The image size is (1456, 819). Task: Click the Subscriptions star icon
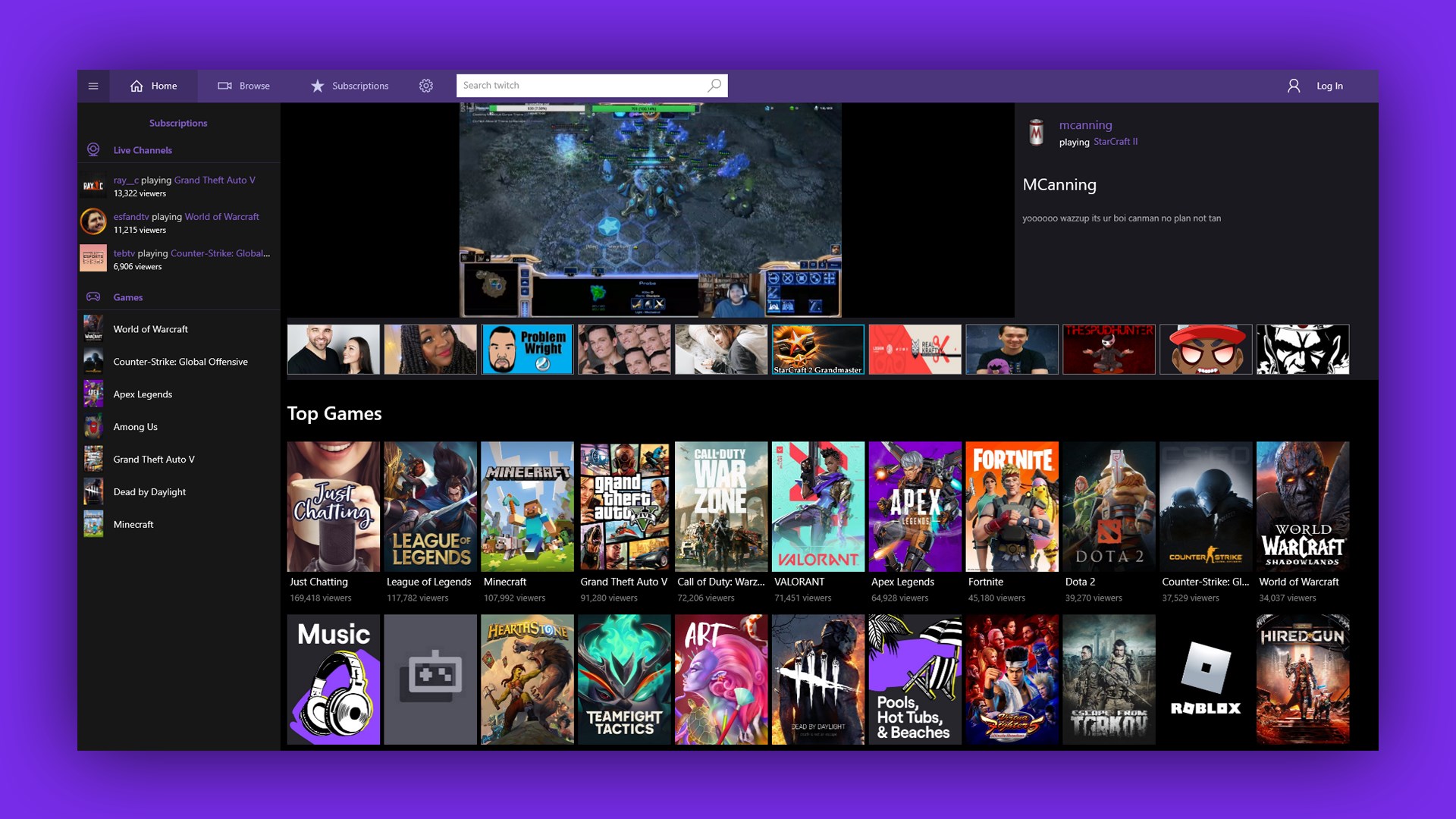tap(317, 86)
